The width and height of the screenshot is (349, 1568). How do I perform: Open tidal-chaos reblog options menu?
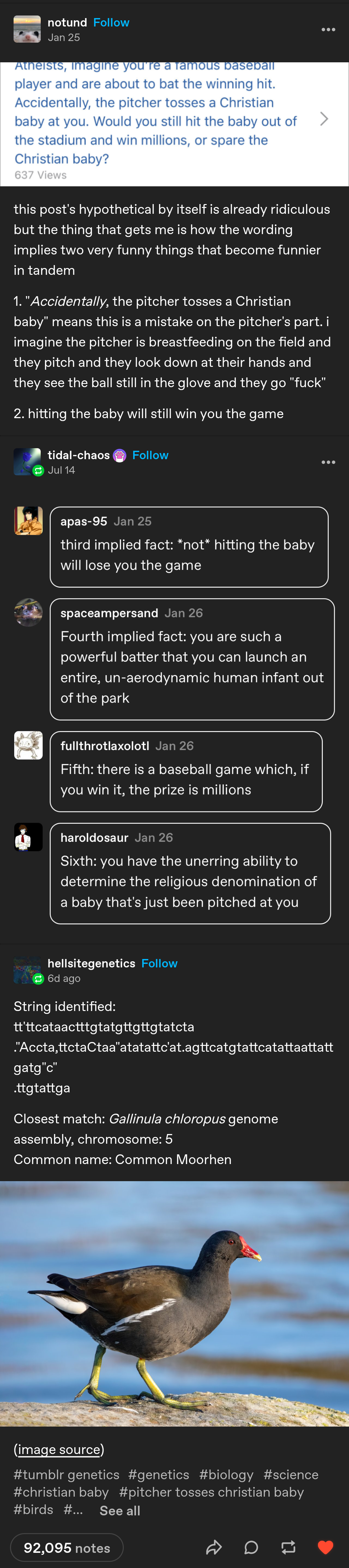click(328, 462)
